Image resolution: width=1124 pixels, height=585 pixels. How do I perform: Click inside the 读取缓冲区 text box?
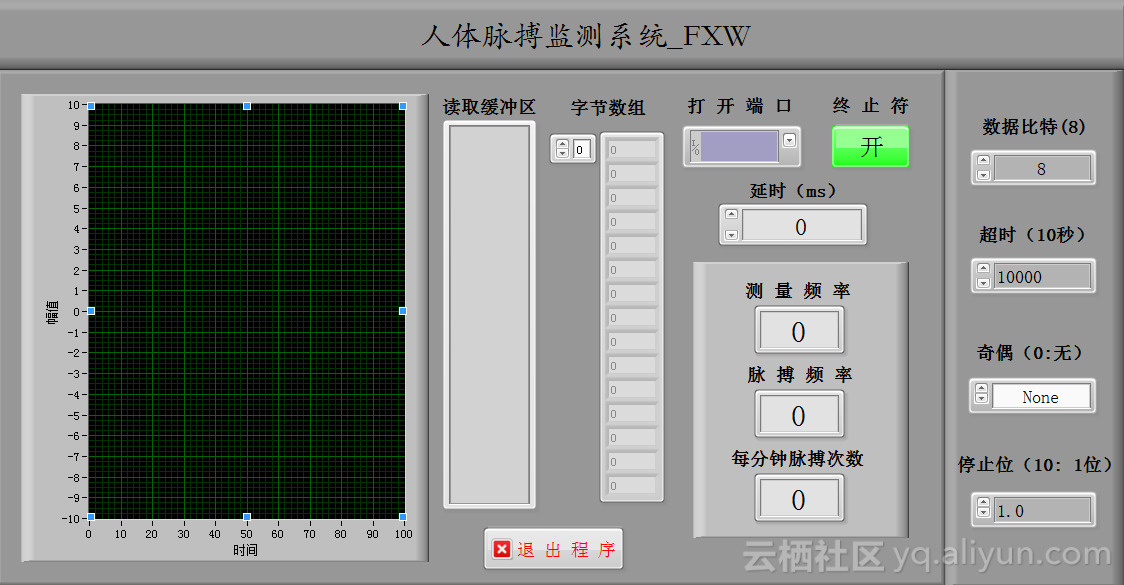click(x=489, y=314)
